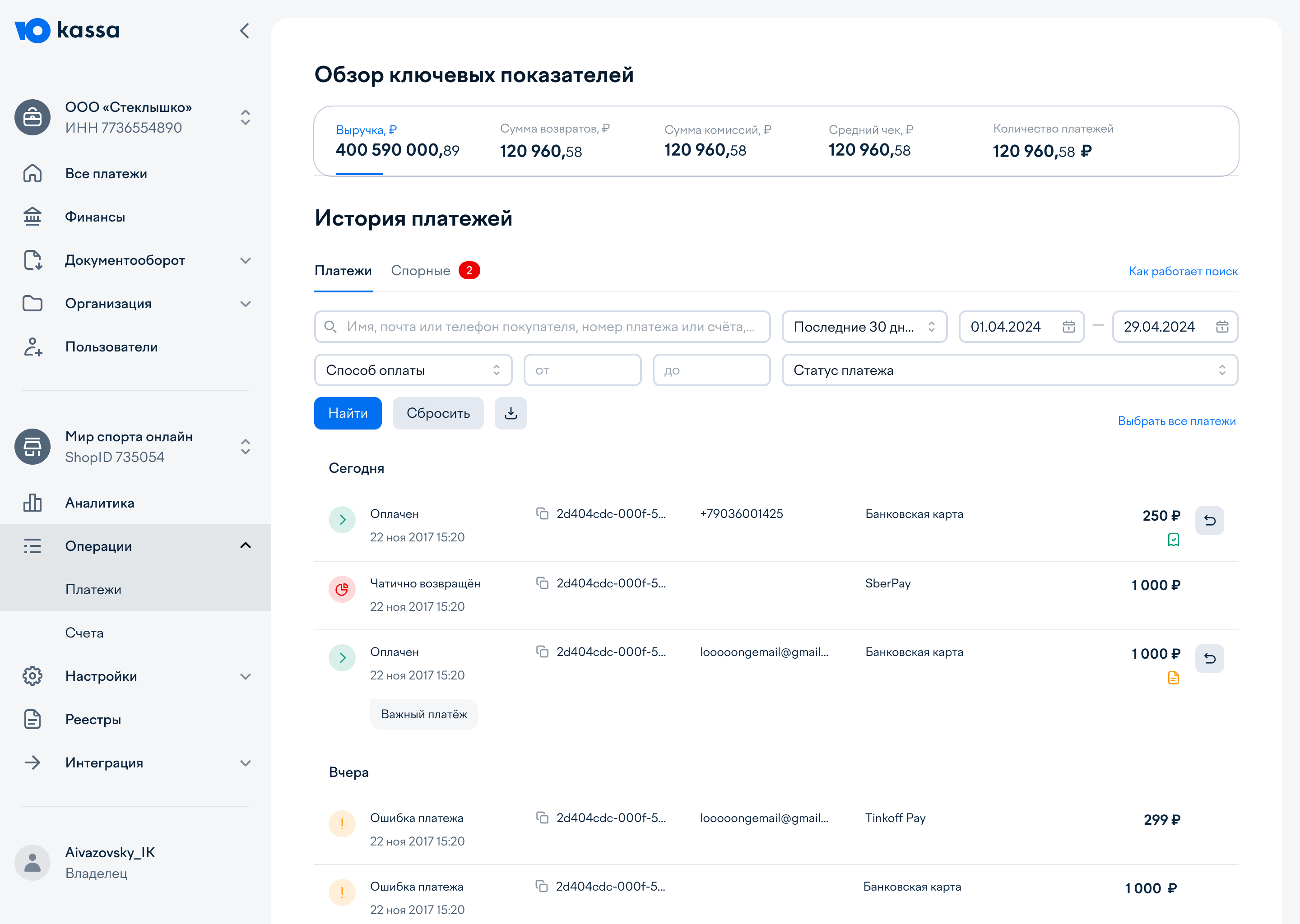Click the Важный платёж tag
The image size is (1300, 924).
click(x=424, y=714)
